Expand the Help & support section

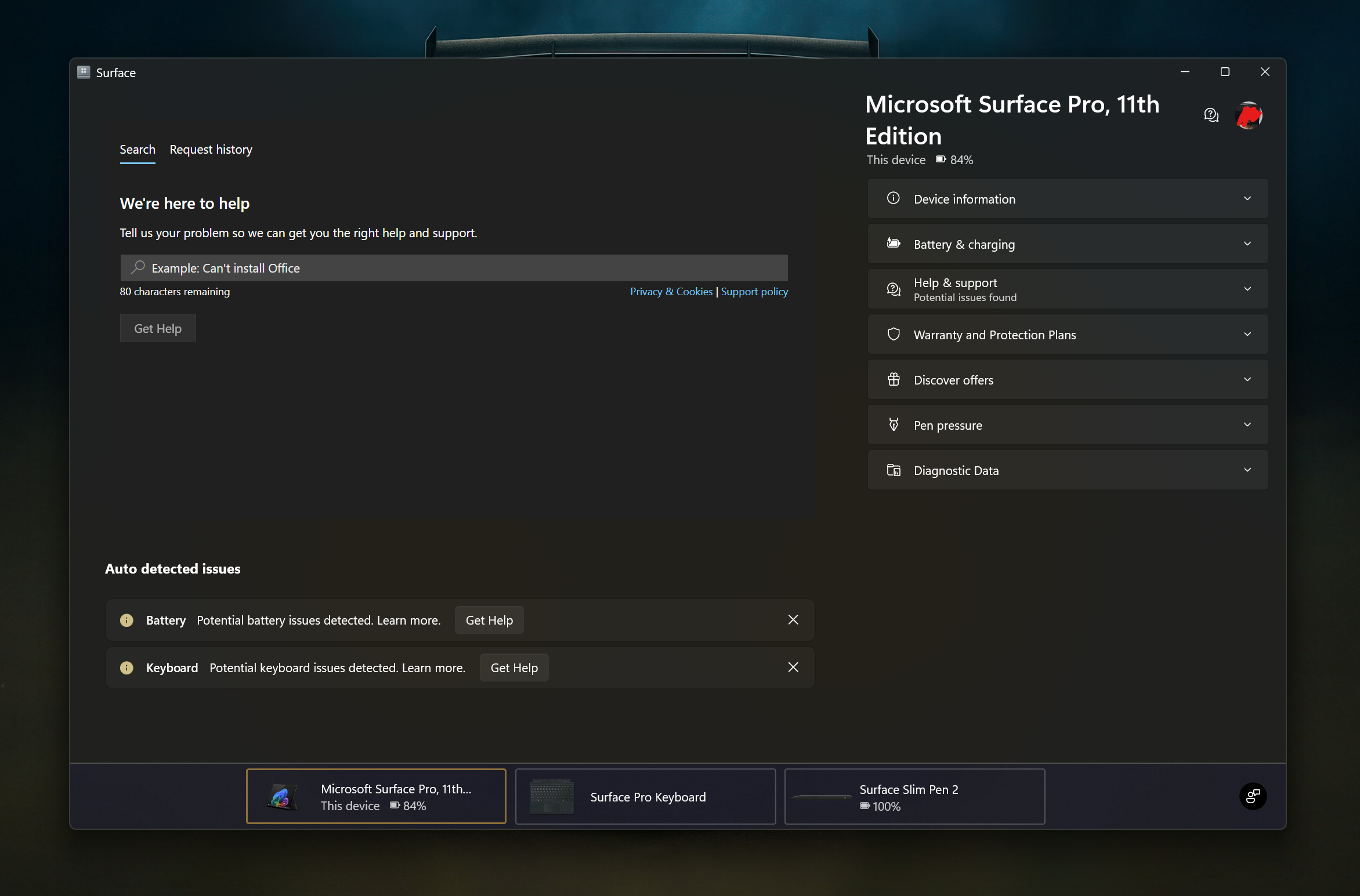tap(1247, 289)
